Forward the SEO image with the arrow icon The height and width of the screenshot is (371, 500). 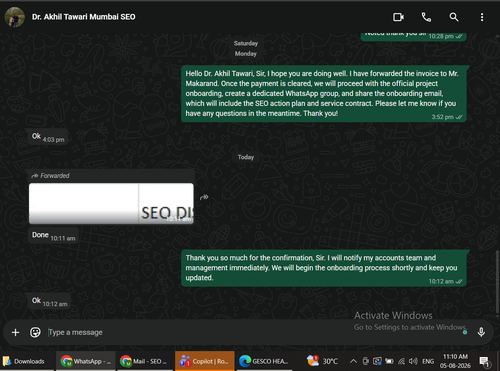pyautogui.click(x=204, y=197)
